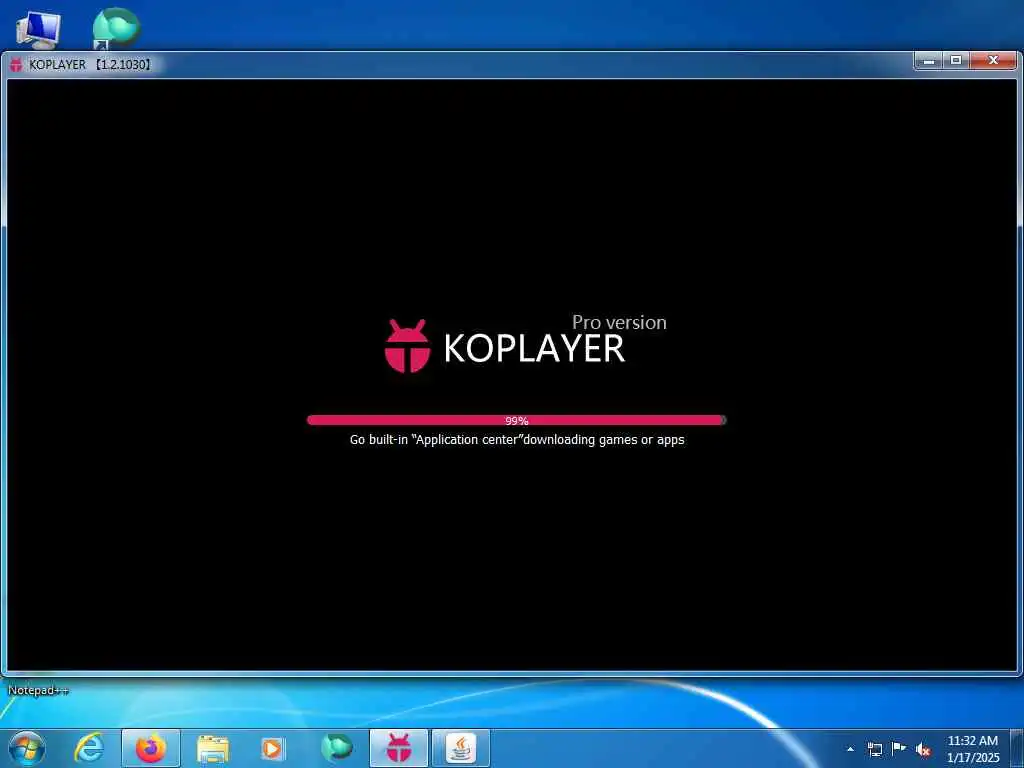1024x768 pixels.
Task: Click the KOPLAYER 1.2.1030 window title
Action: (90, 65)
